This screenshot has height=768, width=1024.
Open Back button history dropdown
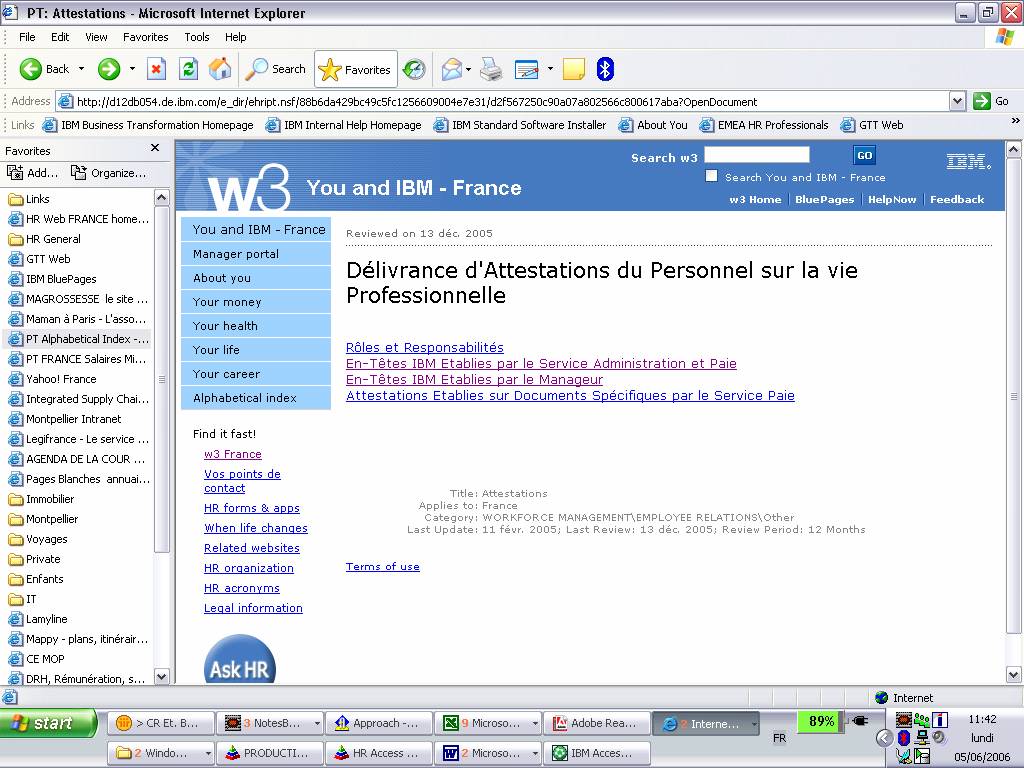point(82,69)
